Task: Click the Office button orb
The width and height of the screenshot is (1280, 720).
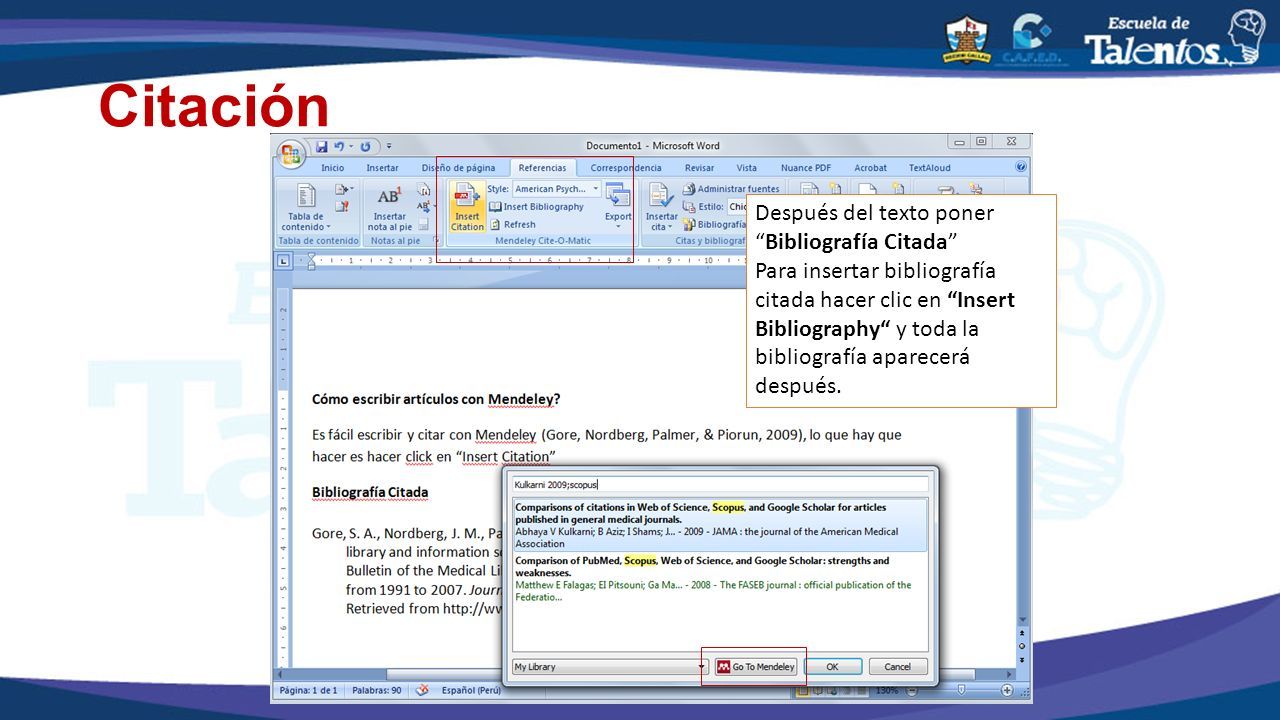Action: coord(292,153)
